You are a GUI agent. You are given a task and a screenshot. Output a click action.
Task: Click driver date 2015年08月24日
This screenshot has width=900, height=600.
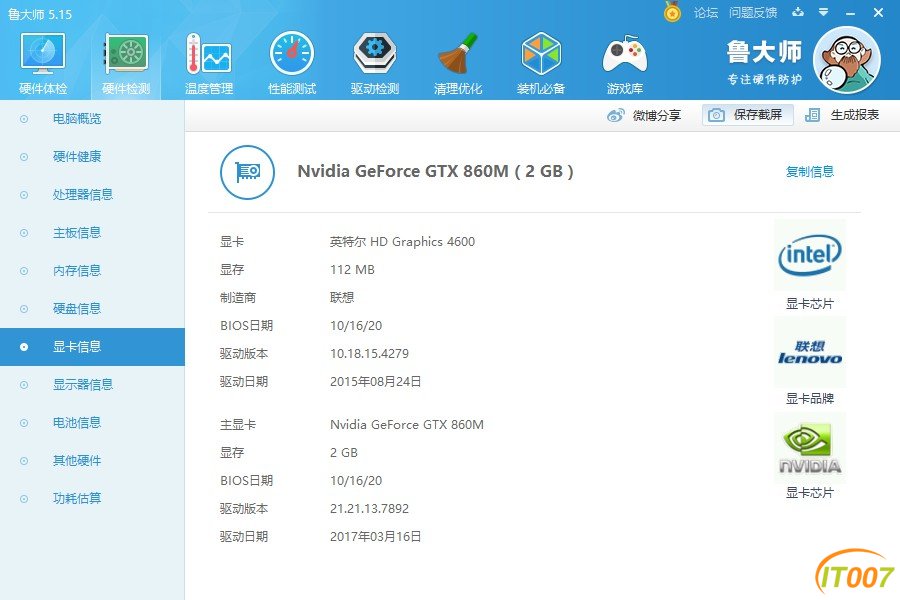click(x=375, y=382)
